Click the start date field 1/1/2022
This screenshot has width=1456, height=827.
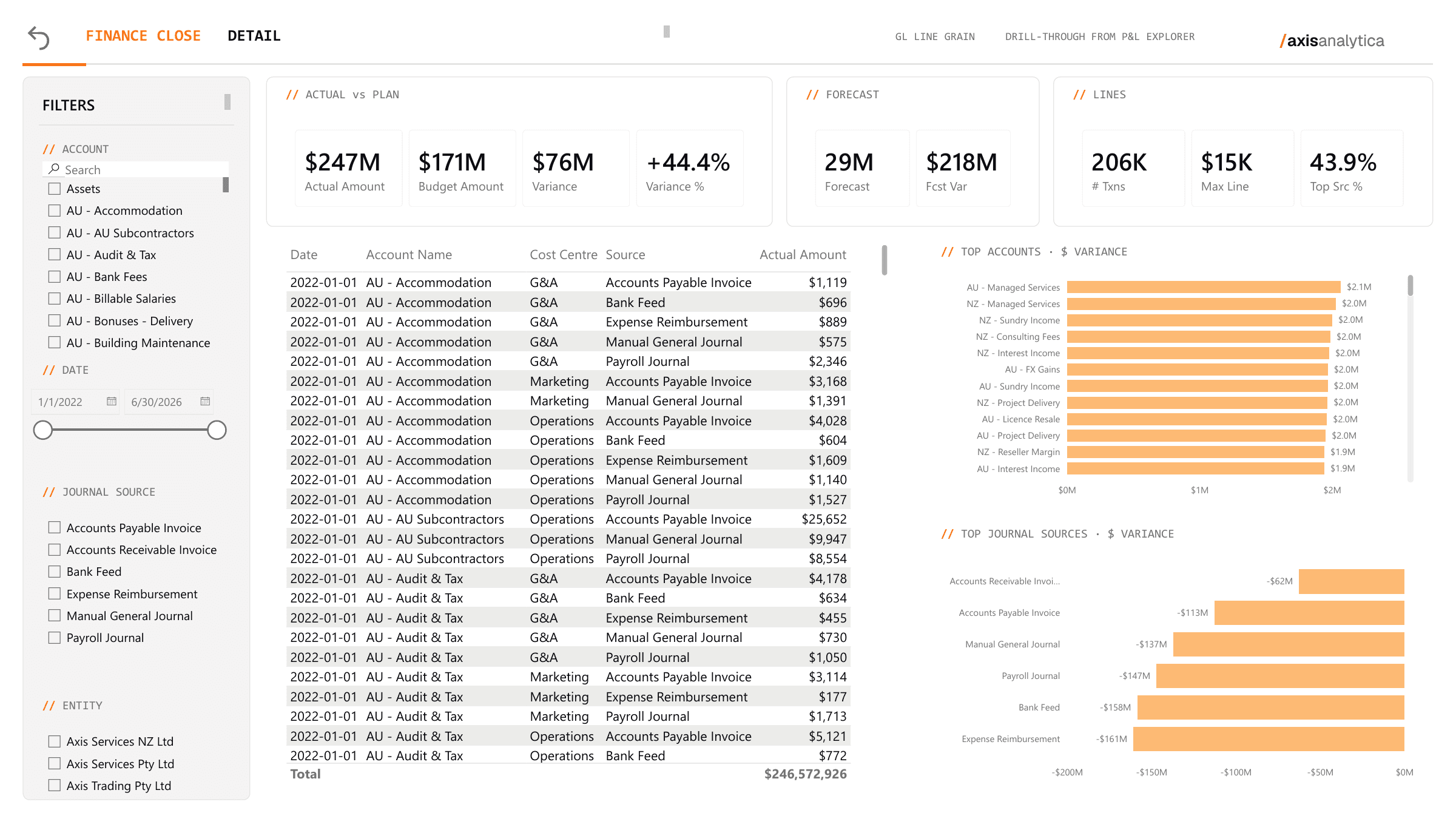(x=75, y=402)
